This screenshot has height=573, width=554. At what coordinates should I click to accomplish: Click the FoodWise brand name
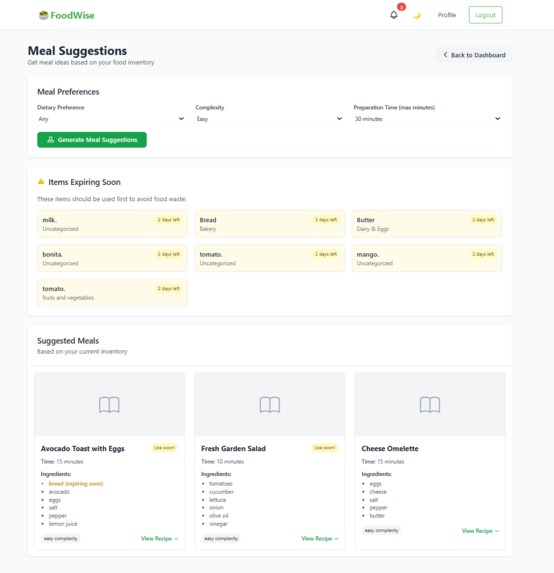72,15
